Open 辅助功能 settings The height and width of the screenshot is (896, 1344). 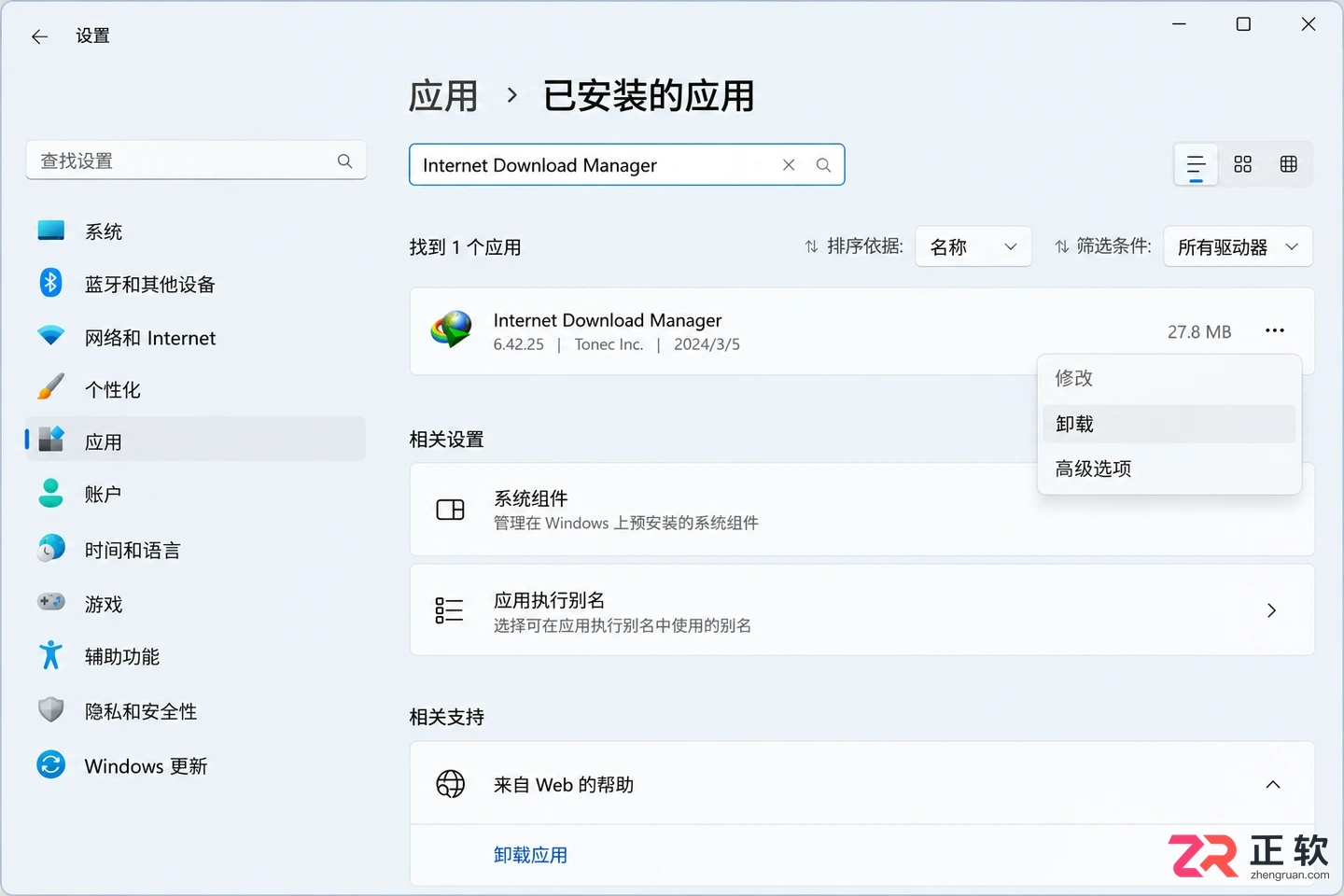tap(195, 656)
